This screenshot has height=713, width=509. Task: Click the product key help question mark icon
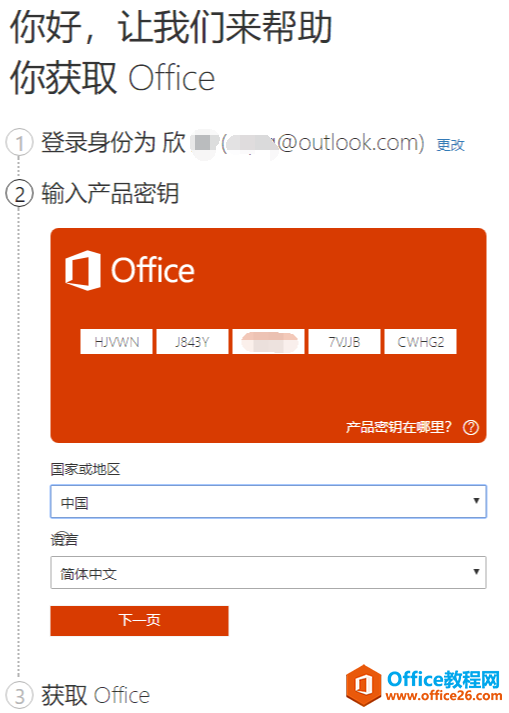click(471, 427)
